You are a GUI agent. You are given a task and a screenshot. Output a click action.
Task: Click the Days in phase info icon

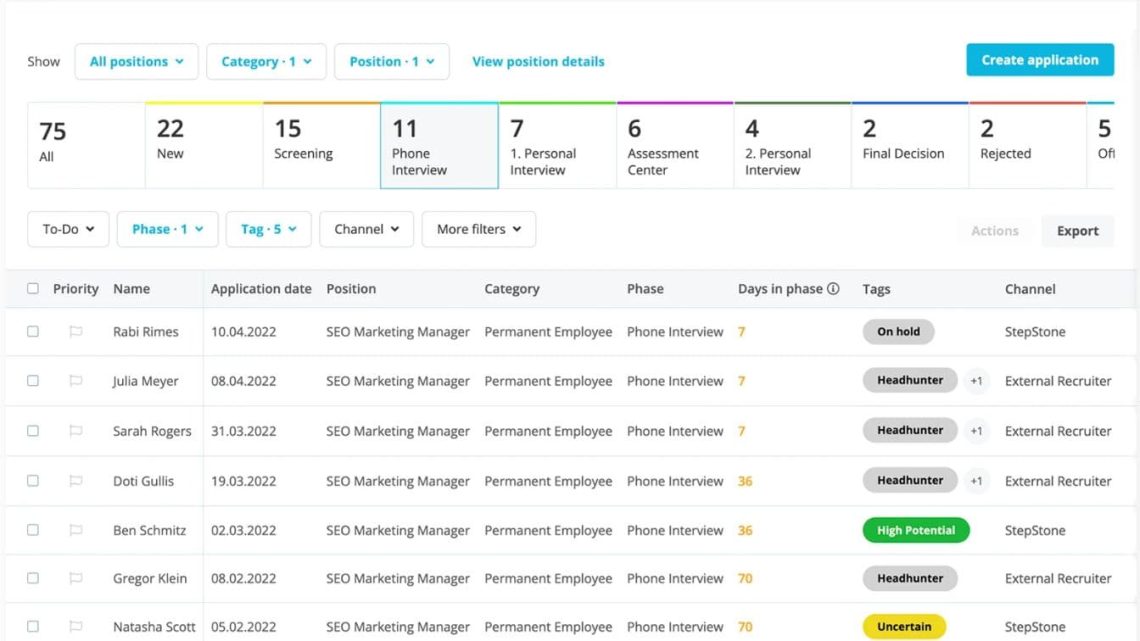[836, 288]
